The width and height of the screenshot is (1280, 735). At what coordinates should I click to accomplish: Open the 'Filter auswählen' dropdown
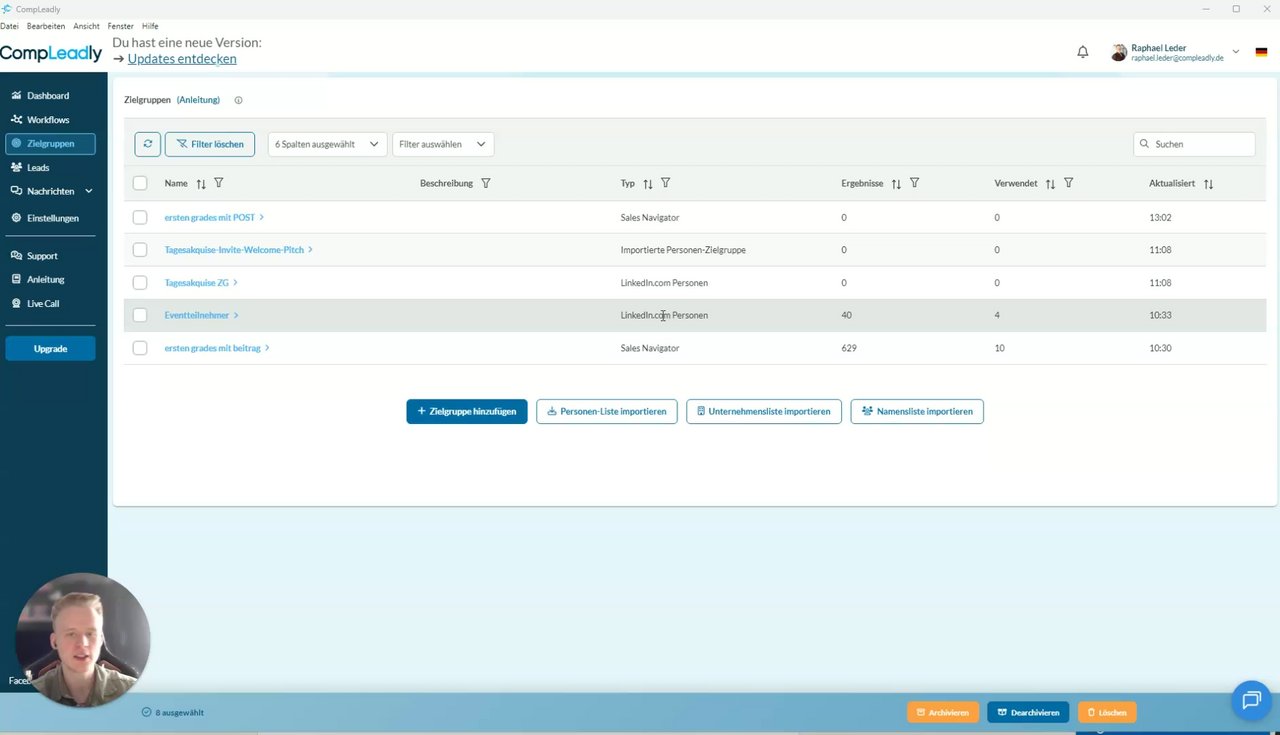coord(443,144)
